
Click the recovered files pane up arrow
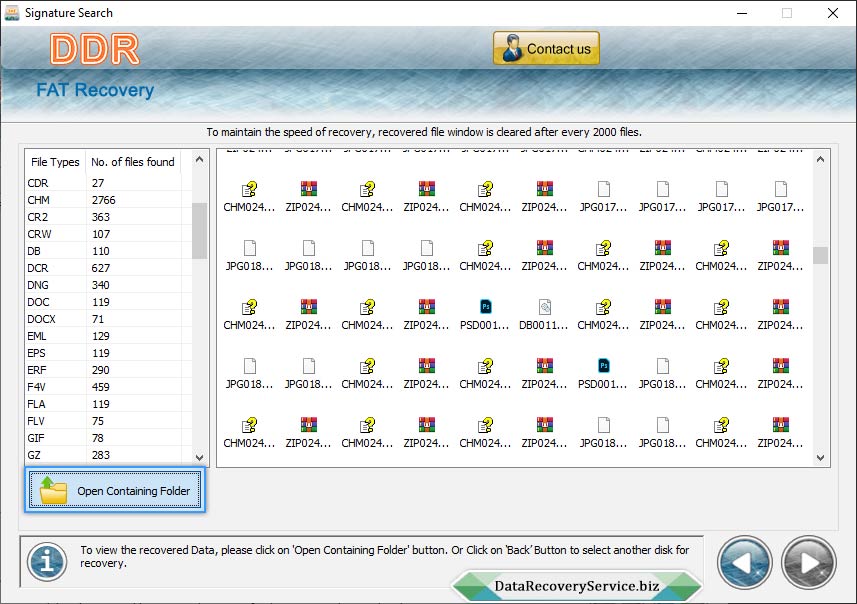[x=820, y=160]
